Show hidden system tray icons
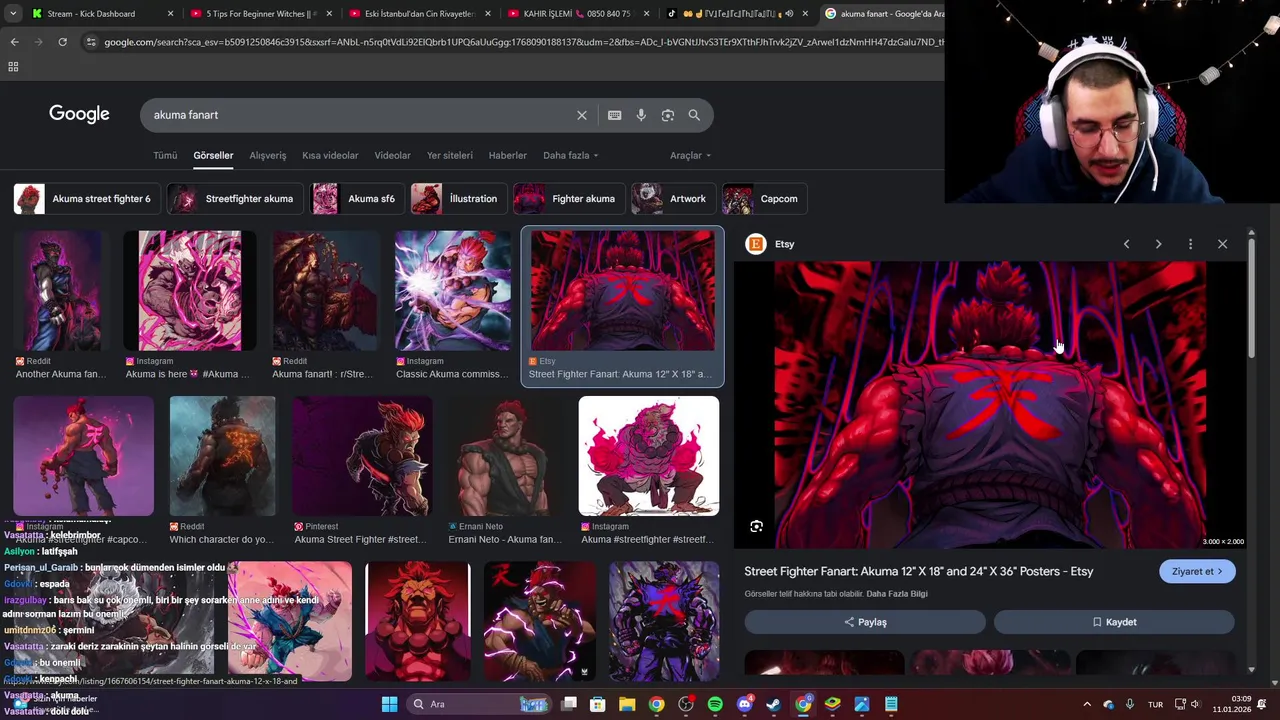This screenshot has height=720, width=1280. click(x=1087, y=704)
